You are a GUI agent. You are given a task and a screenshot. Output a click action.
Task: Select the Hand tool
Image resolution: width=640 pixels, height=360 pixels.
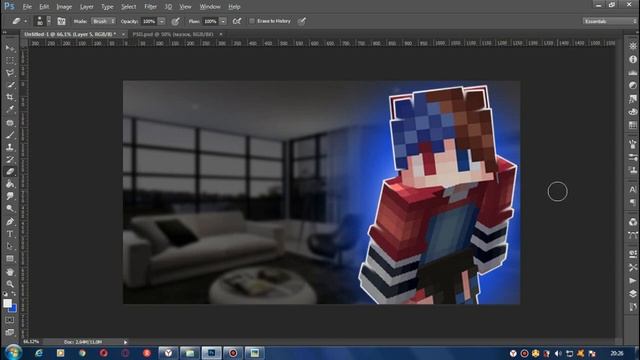click(10, 271)
